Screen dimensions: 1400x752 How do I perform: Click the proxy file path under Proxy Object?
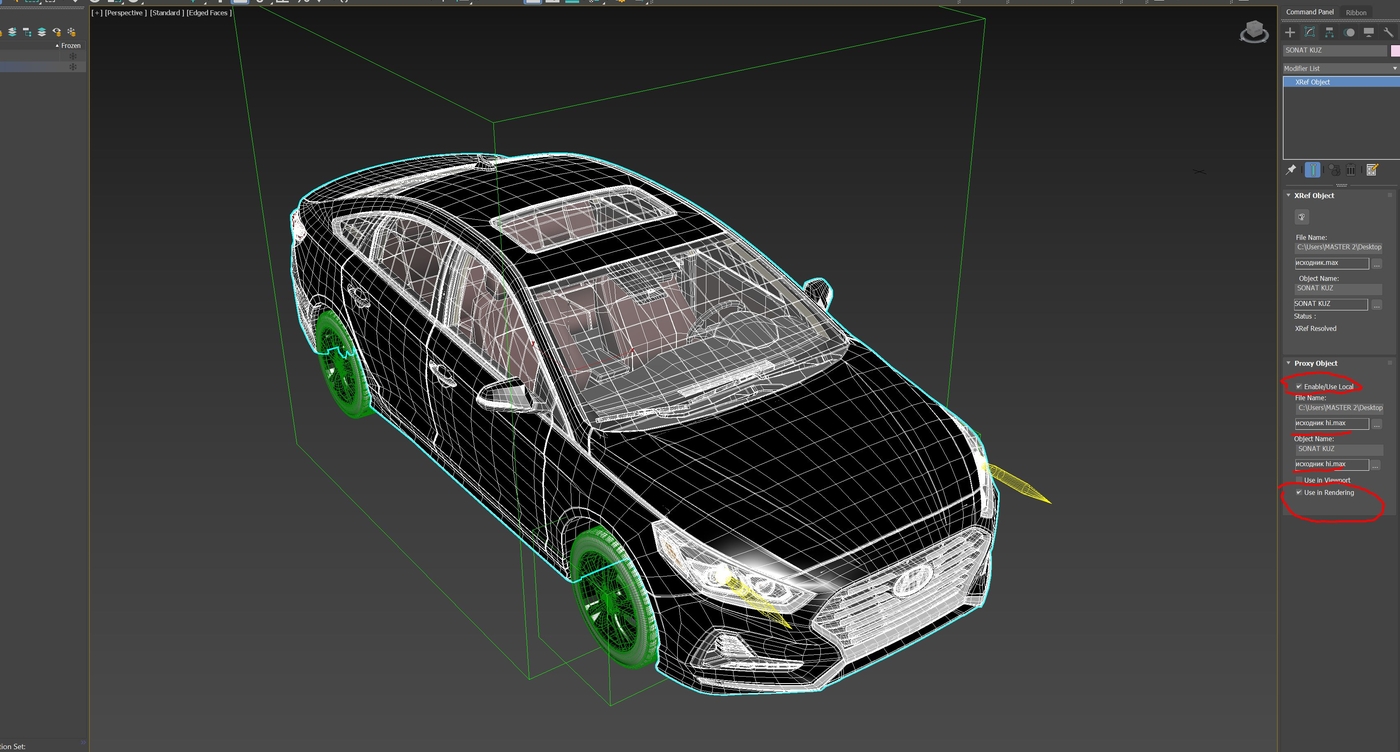click(1339, 408)
